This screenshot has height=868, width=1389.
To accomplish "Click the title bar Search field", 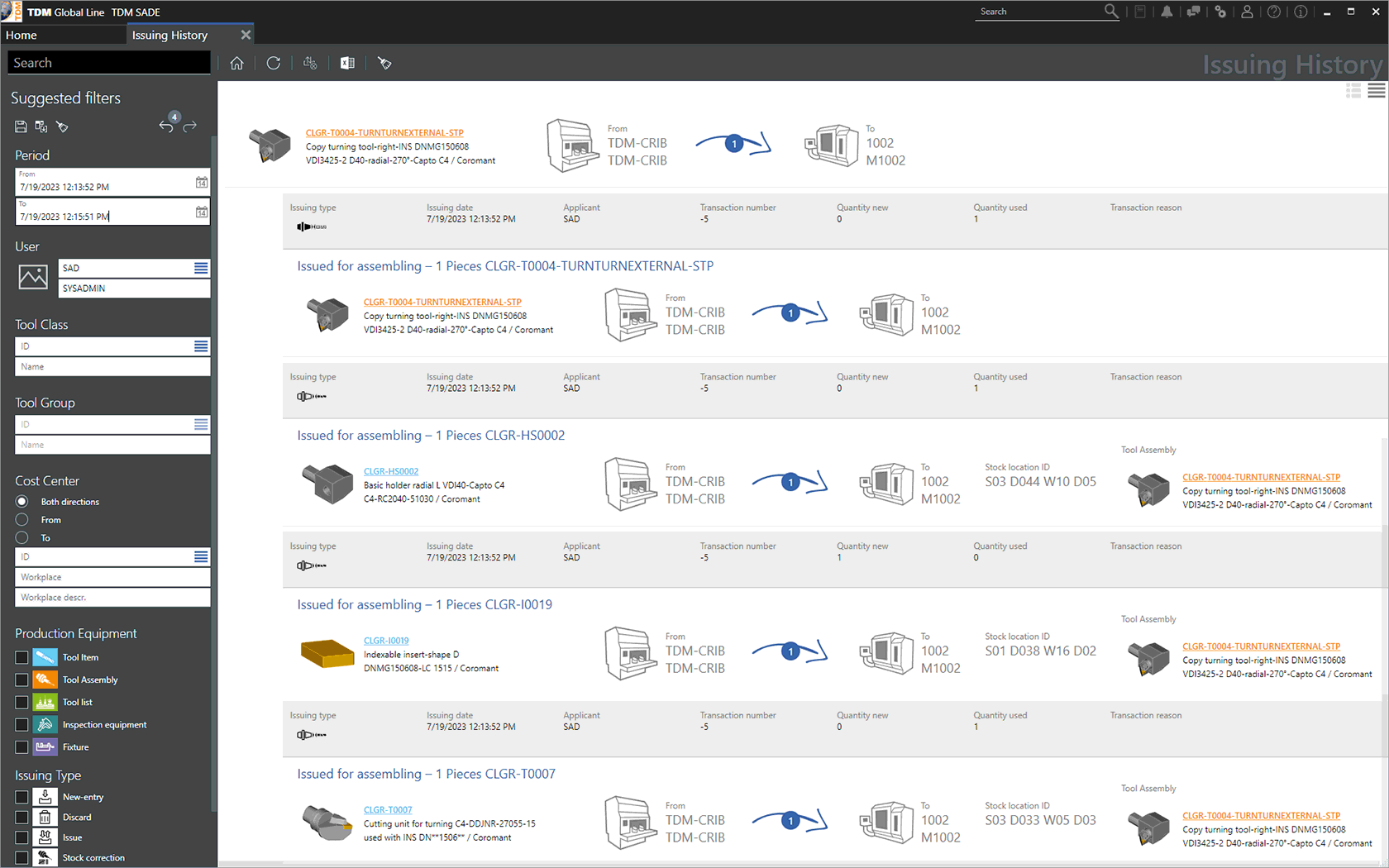I will click(x=1039, y=12).
